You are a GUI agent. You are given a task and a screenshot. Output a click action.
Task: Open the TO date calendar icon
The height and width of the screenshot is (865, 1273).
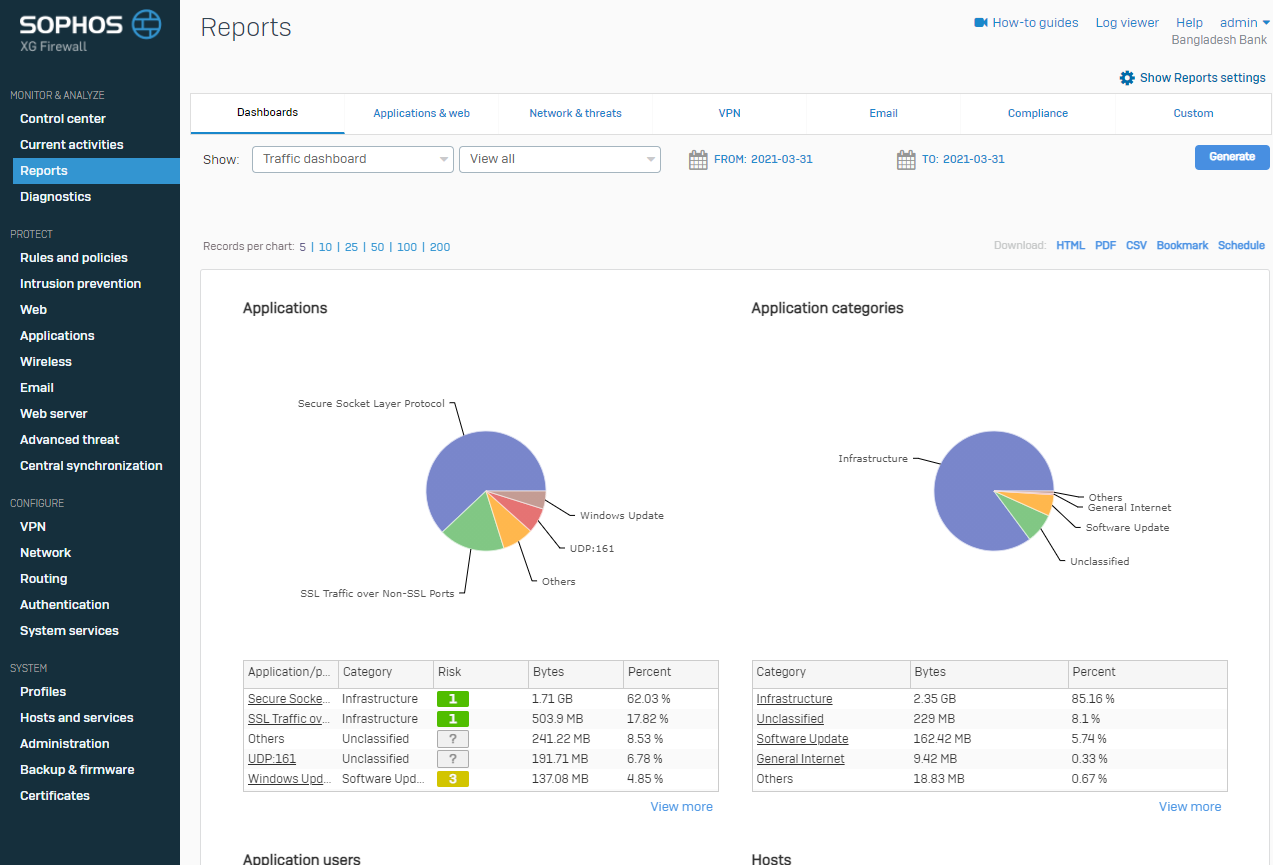point(906,160)
